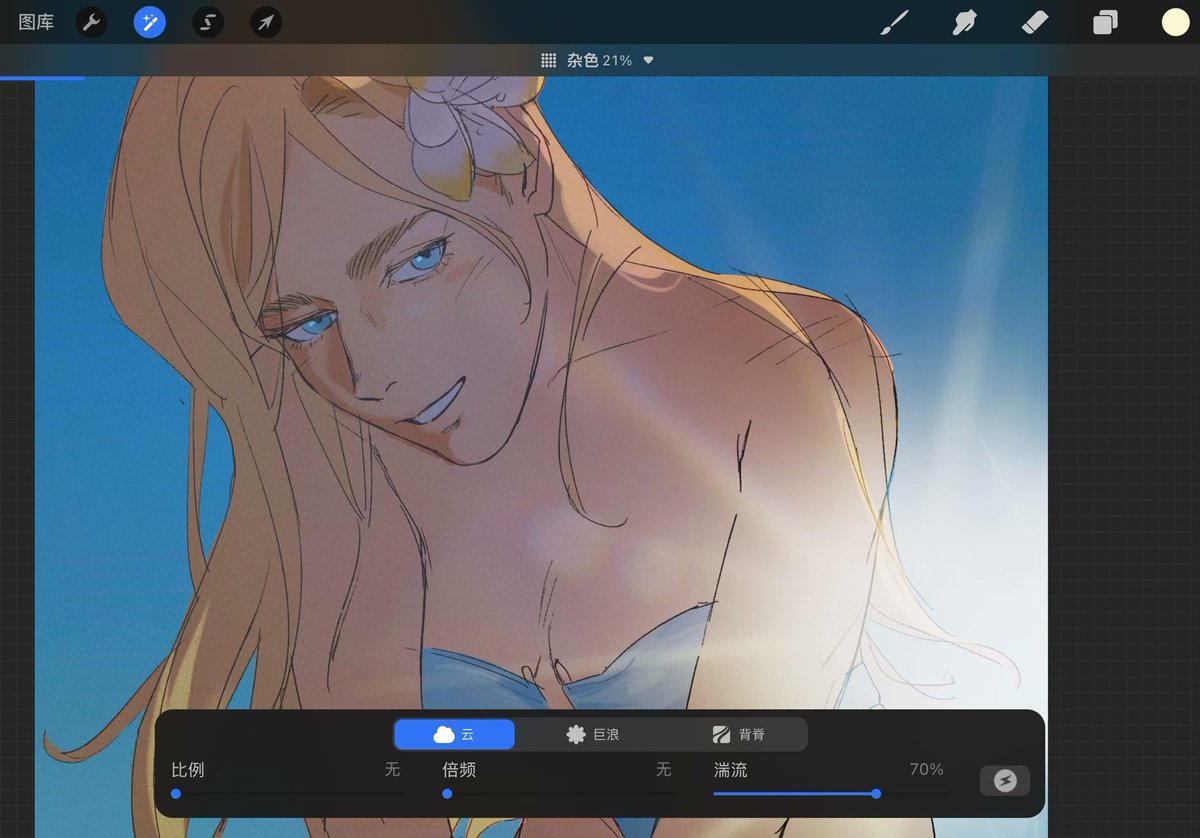Select the Smudge finger tool
Viewport: 1200px width, 838px height.
964,22
